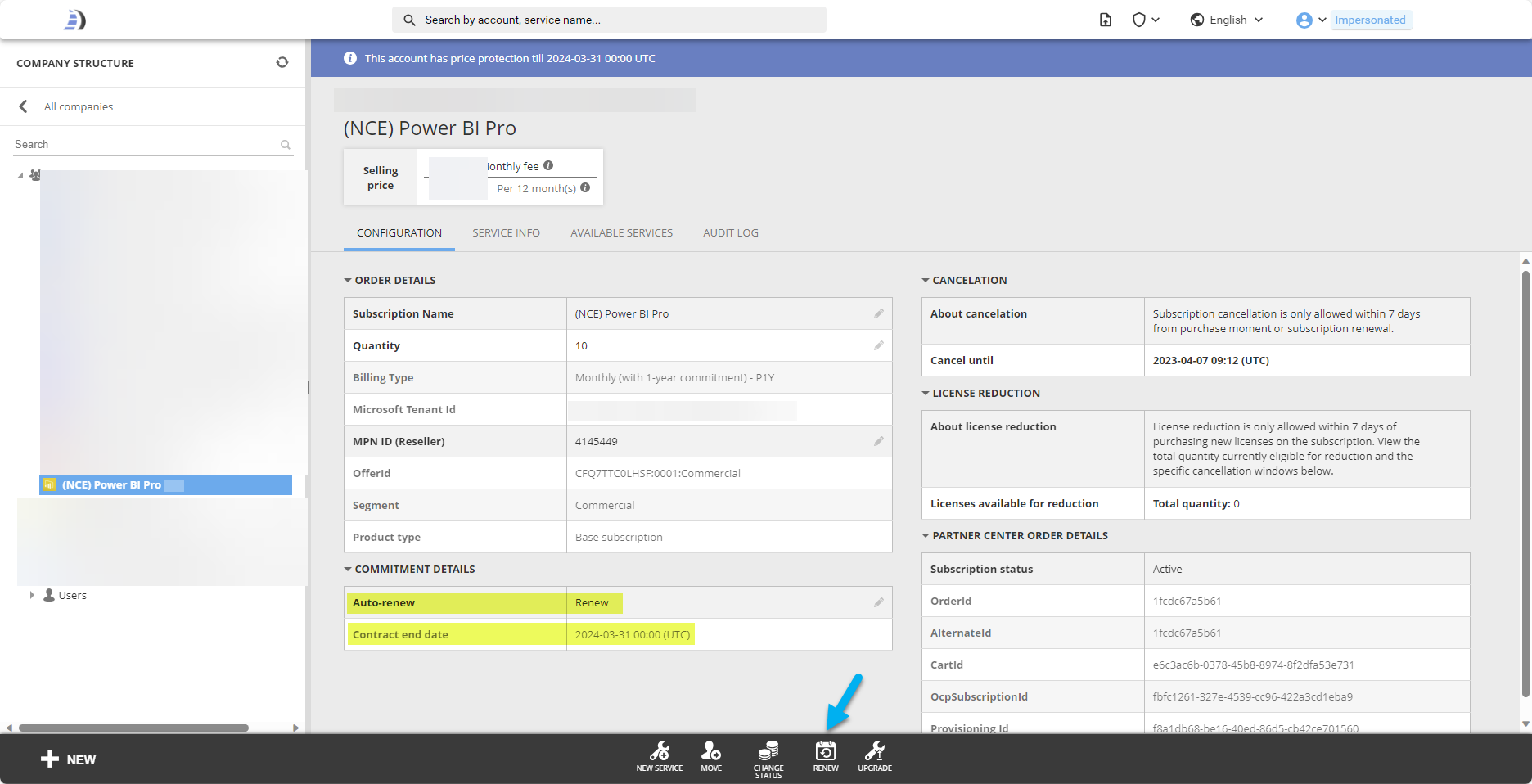This screenshot has height=784, width=1532.
Task: Click the Cancel until date 2023-04-07 09:12 (UTC)
Action: (x=1211, y=360)
